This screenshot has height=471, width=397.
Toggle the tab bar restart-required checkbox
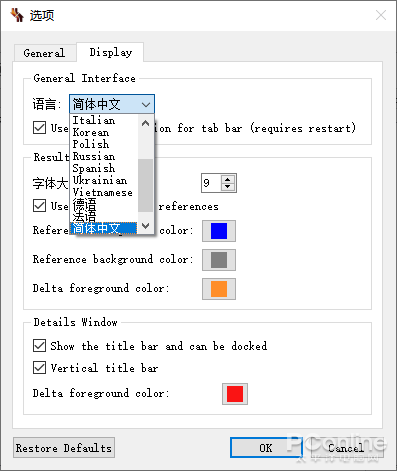[x=39, y=128]
